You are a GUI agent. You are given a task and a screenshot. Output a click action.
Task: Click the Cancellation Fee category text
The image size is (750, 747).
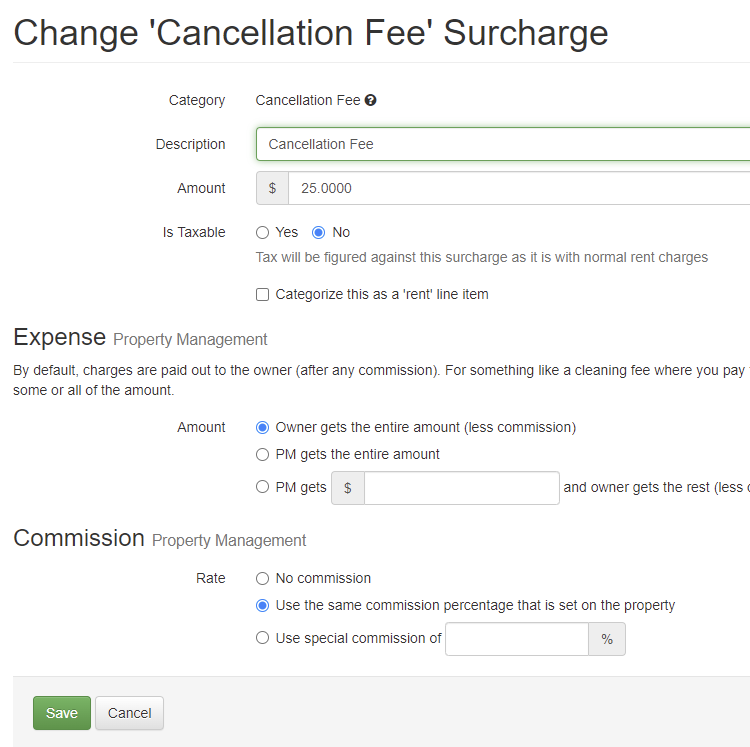tap(308, 100)
